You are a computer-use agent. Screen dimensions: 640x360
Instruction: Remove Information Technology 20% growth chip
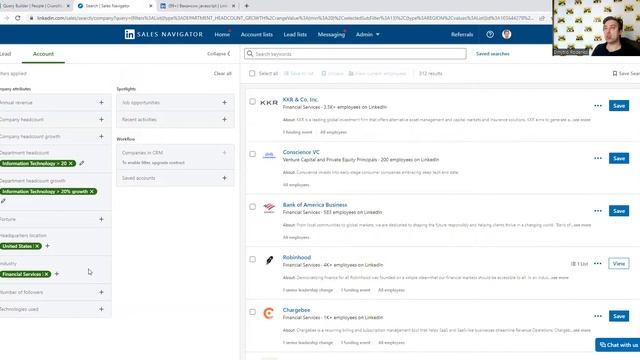tap(92, 191)
